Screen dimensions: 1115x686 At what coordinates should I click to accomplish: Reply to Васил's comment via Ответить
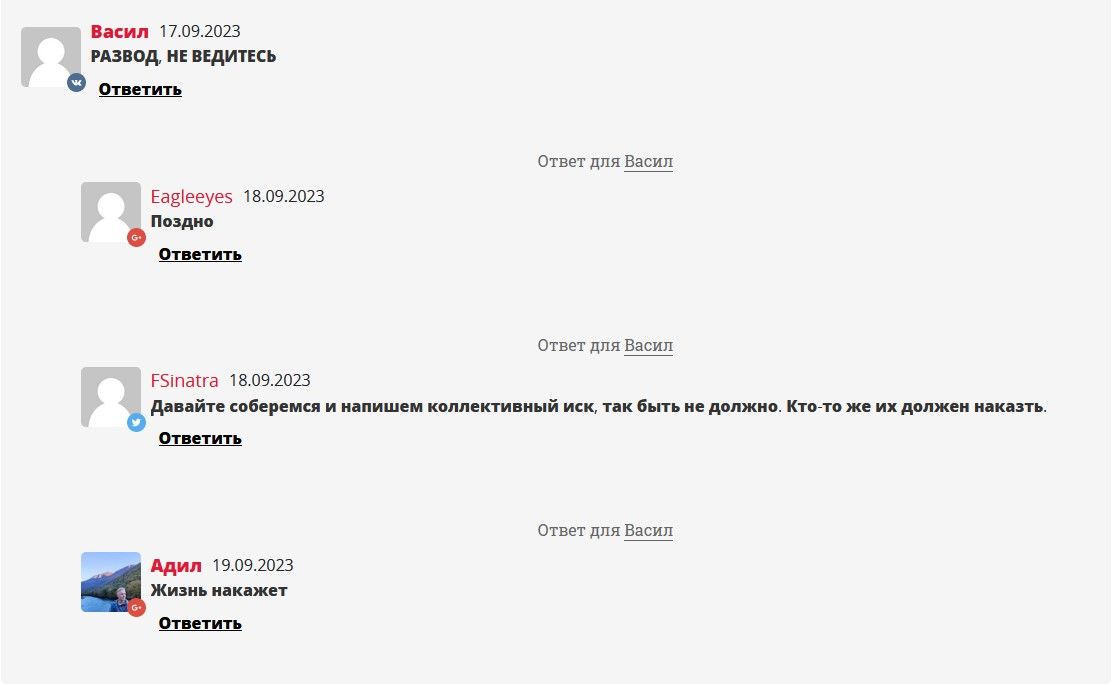tap(140, 90)
